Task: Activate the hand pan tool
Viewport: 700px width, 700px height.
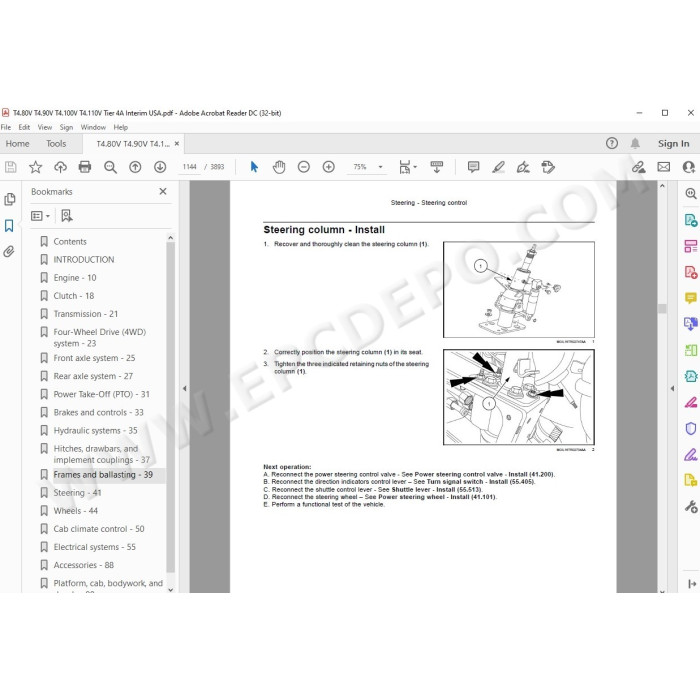Action: (x=279, y=167)
